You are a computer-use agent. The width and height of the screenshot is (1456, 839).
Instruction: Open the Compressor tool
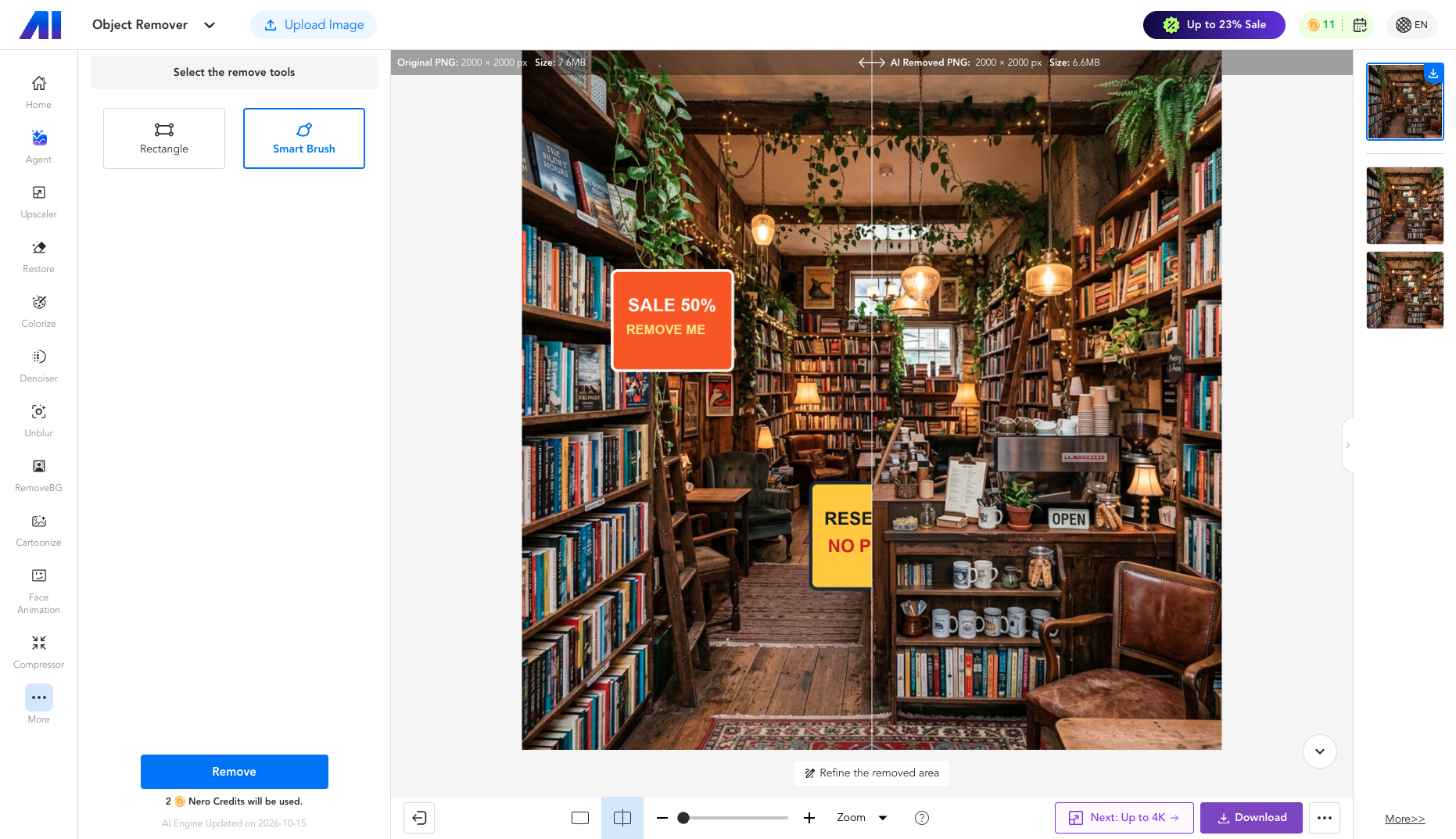[38, 652]
